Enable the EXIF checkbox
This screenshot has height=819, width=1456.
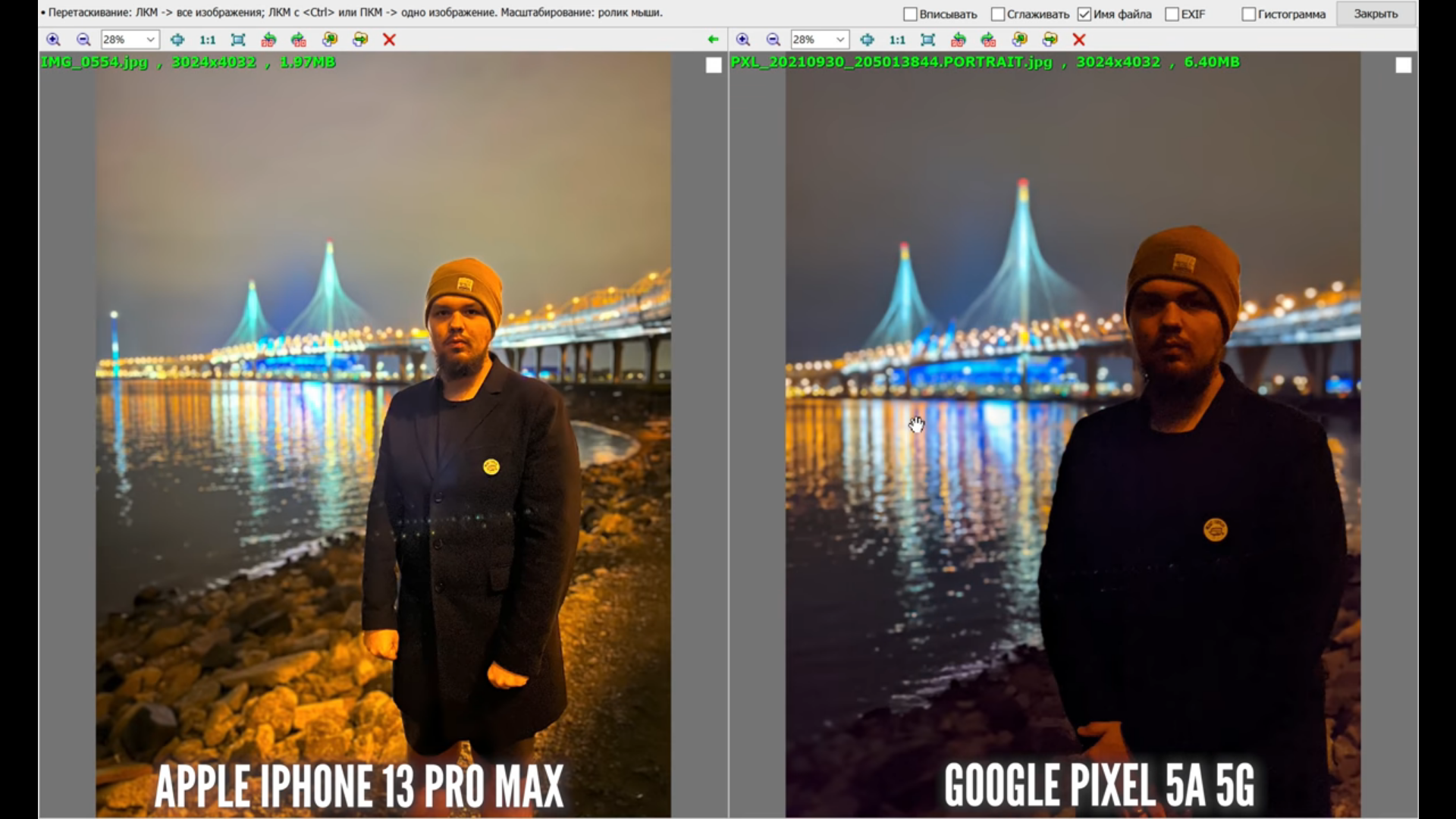click(x=1172, y=14)
